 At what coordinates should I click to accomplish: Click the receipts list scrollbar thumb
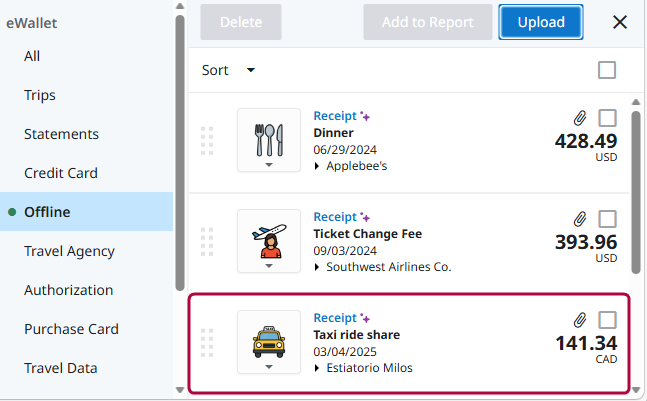[x=636, y=192]
